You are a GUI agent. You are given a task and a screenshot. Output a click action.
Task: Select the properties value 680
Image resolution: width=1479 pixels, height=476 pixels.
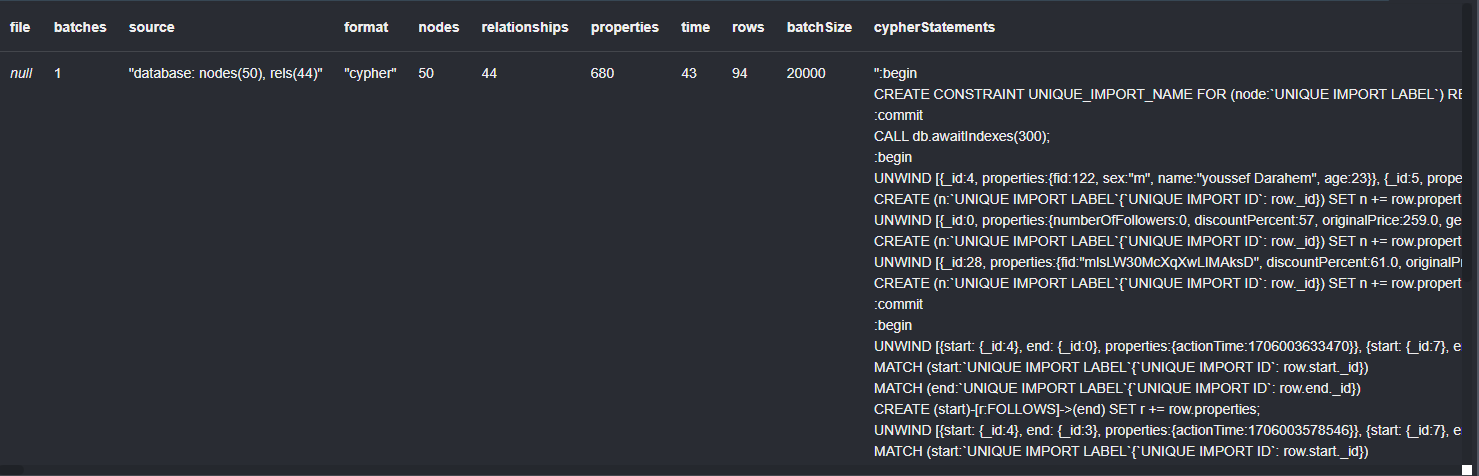click(603, 74)
